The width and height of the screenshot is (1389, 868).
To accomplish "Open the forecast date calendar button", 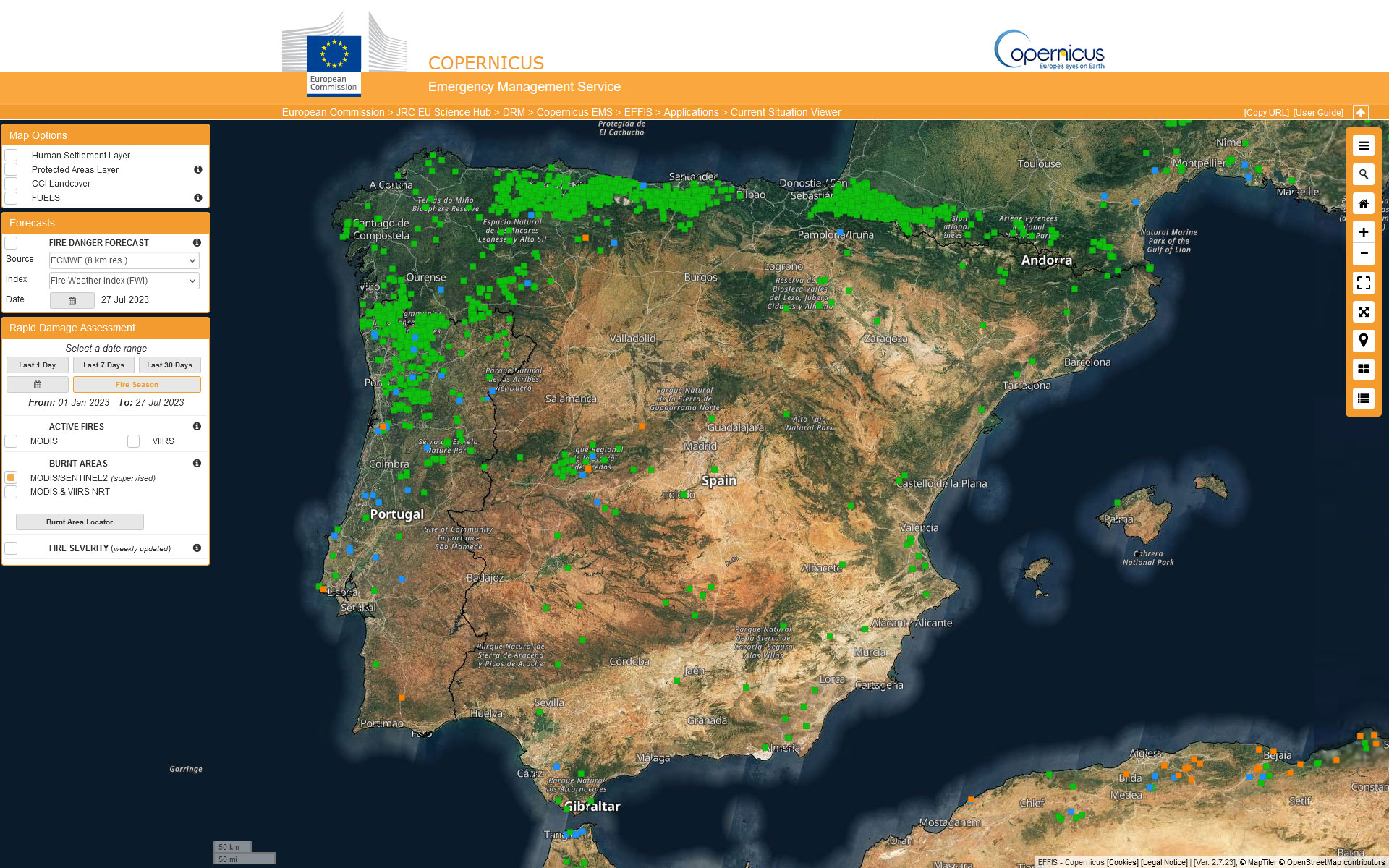I will pos(72,300).
